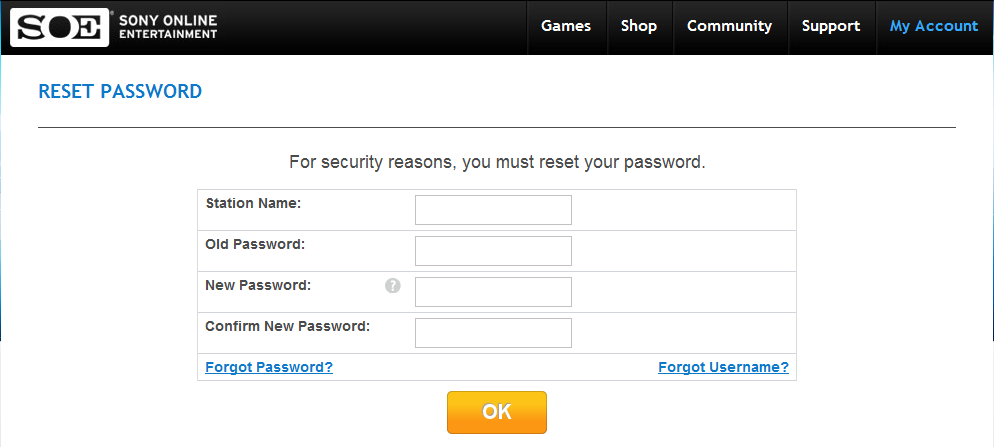Open the Games menu
The height and width of the screenshot is (447, 994).
click(x=566, y=26)
